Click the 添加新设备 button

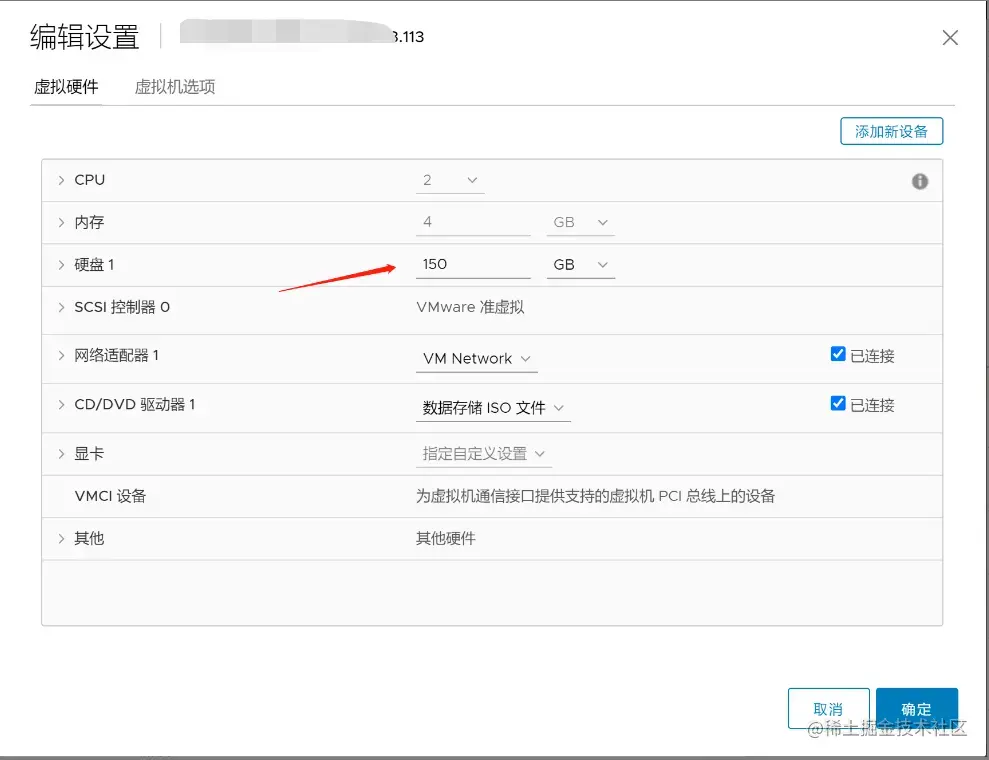[891, 131]
